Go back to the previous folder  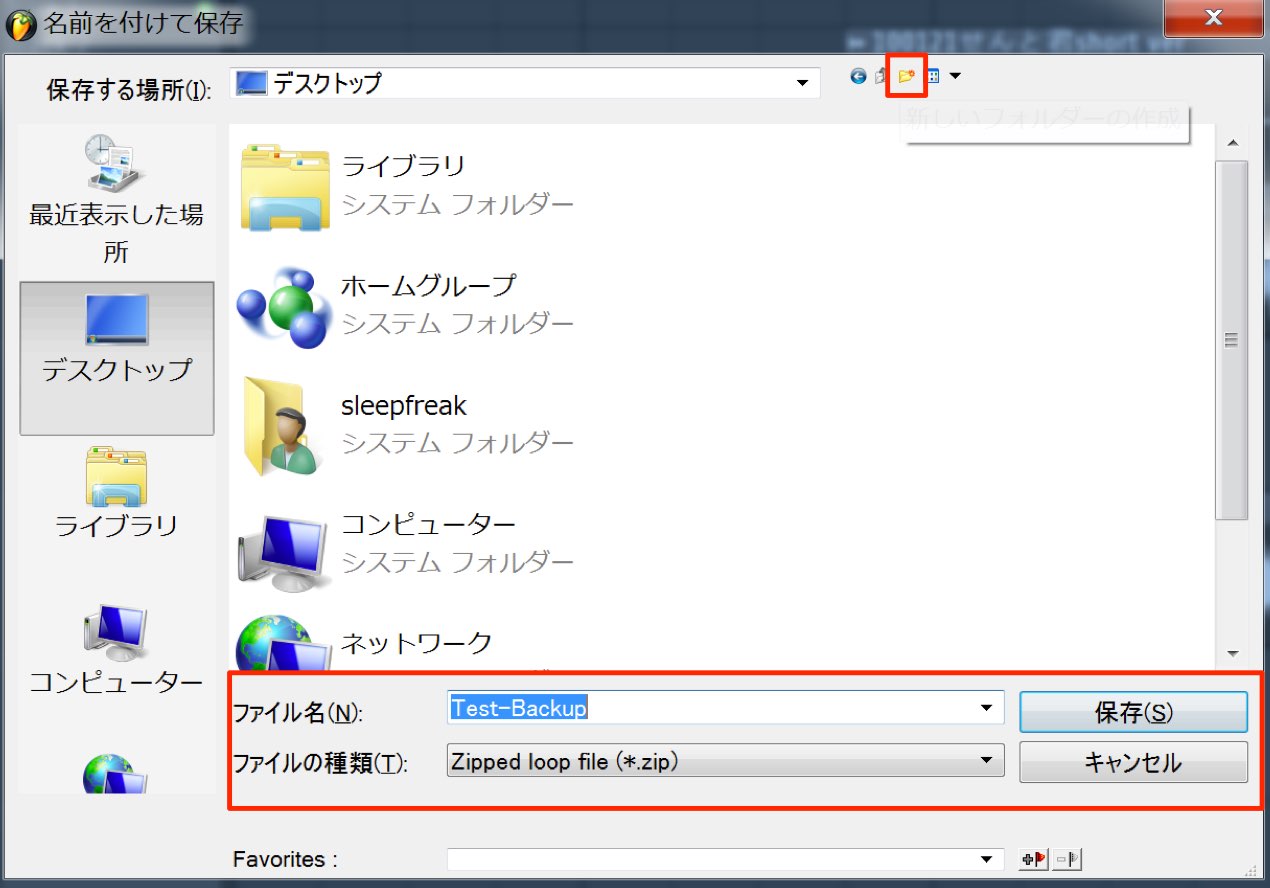pos(858,76)
